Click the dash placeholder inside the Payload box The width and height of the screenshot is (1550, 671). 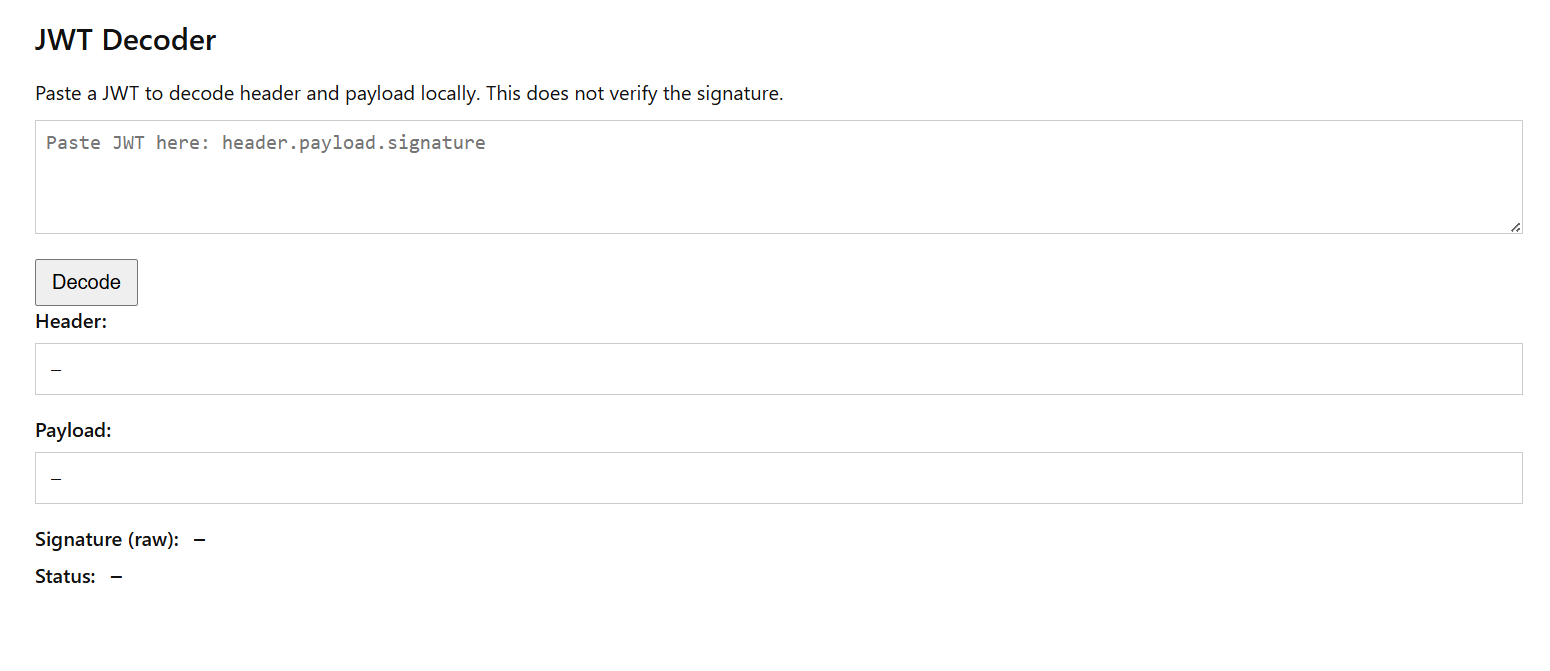56,479
